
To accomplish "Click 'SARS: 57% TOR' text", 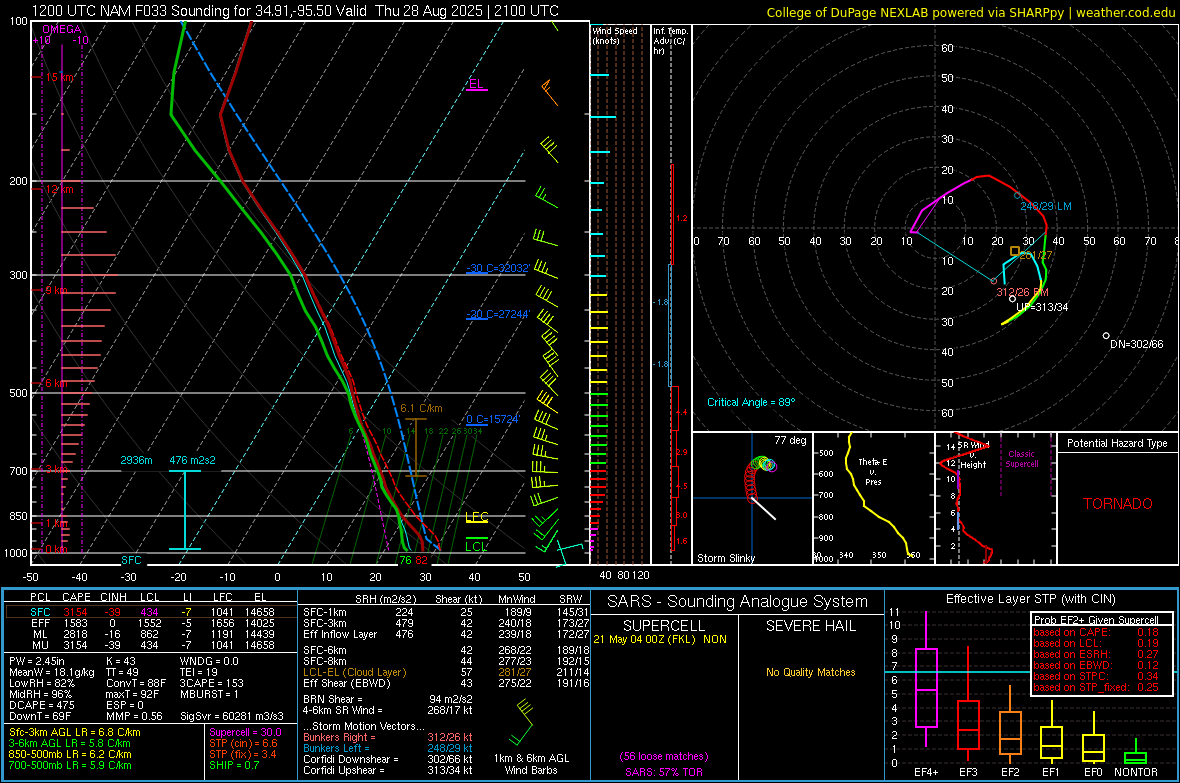I will click(x=664, y=772).
